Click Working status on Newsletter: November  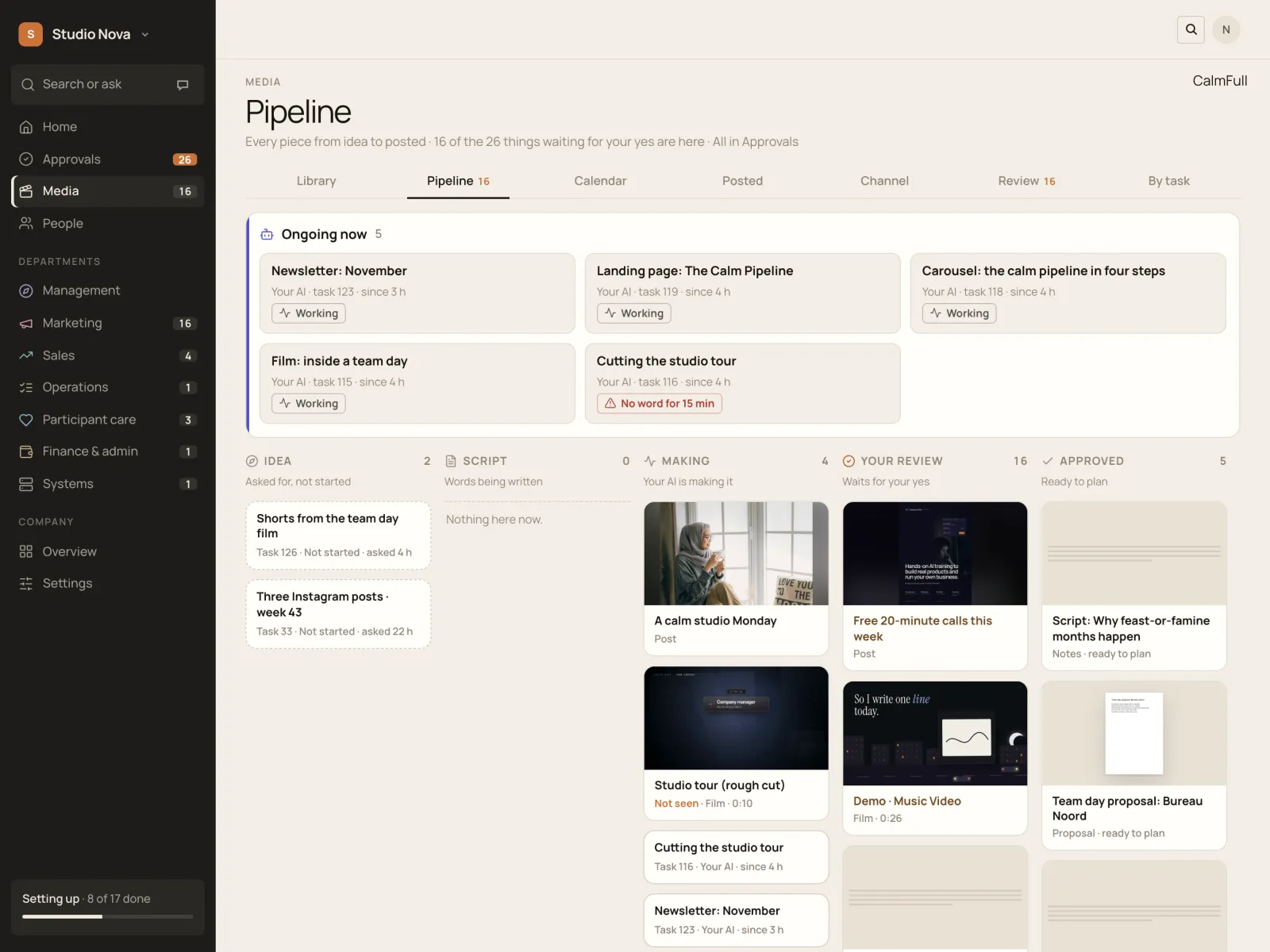(x=308, y=313)
